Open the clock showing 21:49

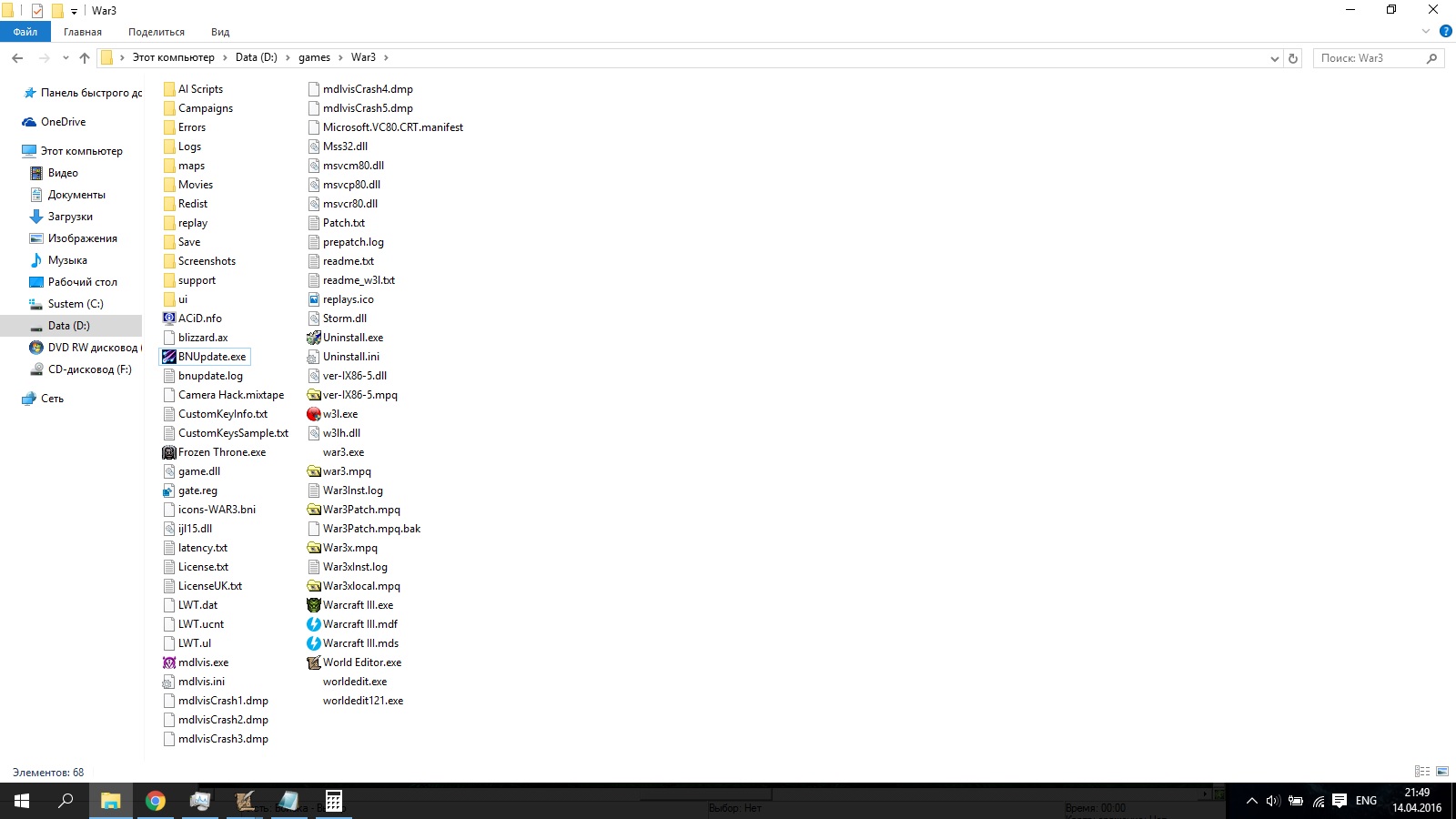tap(1417, 801)
